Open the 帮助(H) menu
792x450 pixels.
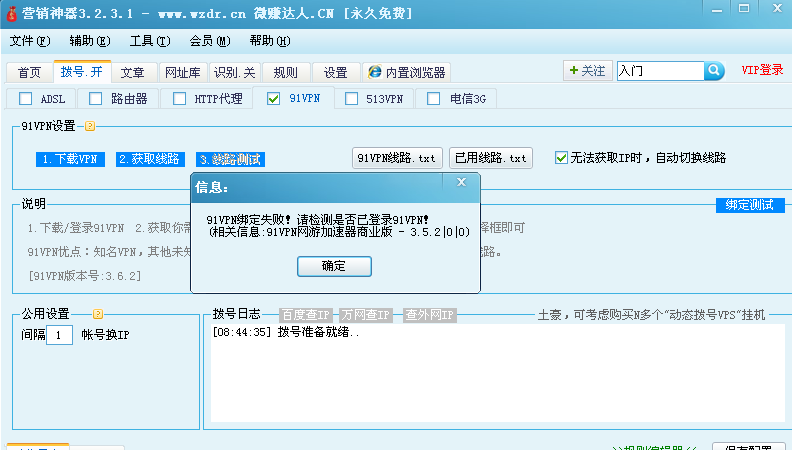point(270,41)
